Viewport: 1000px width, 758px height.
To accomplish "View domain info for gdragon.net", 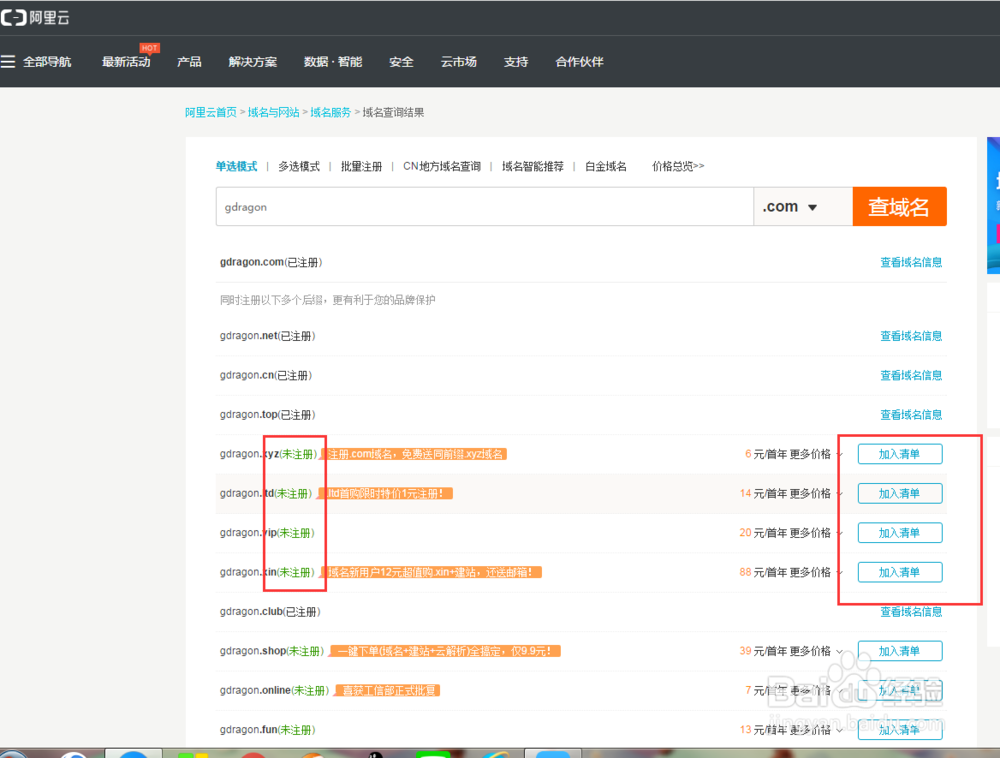I will point(911,336).
